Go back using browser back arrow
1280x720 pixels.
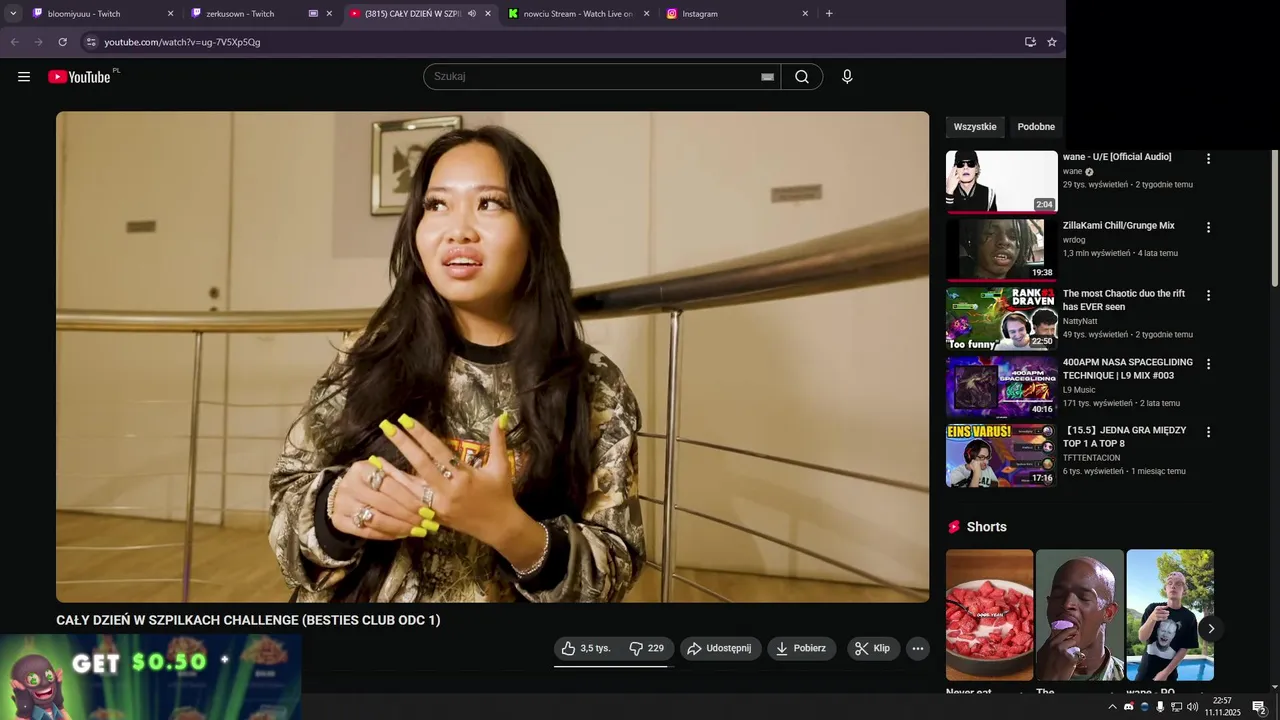(14, 42)
